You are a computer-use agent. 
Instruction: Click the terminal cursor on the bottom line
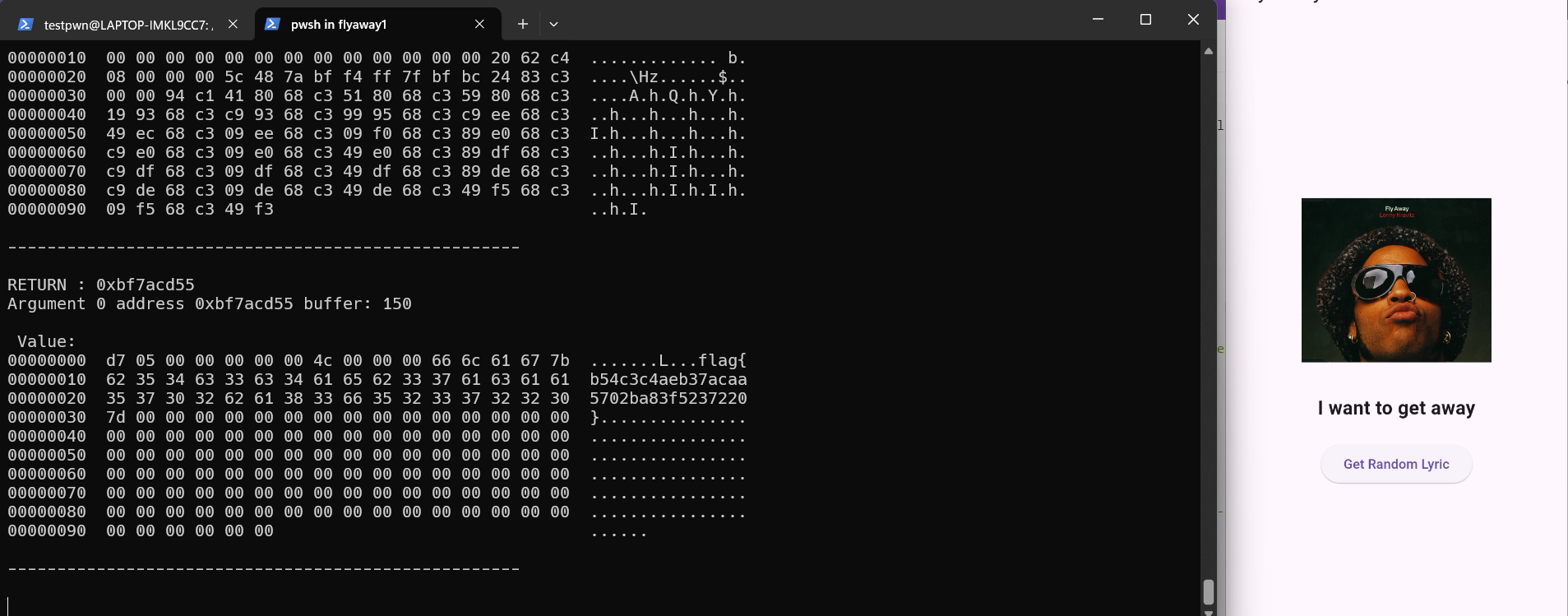[x=8, y=606]
